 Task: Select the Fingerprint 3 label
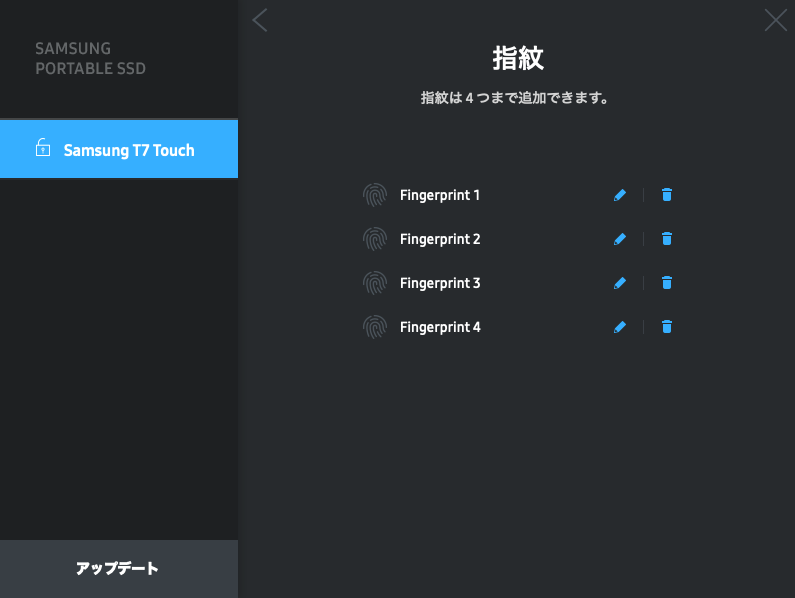pos(440,284)
